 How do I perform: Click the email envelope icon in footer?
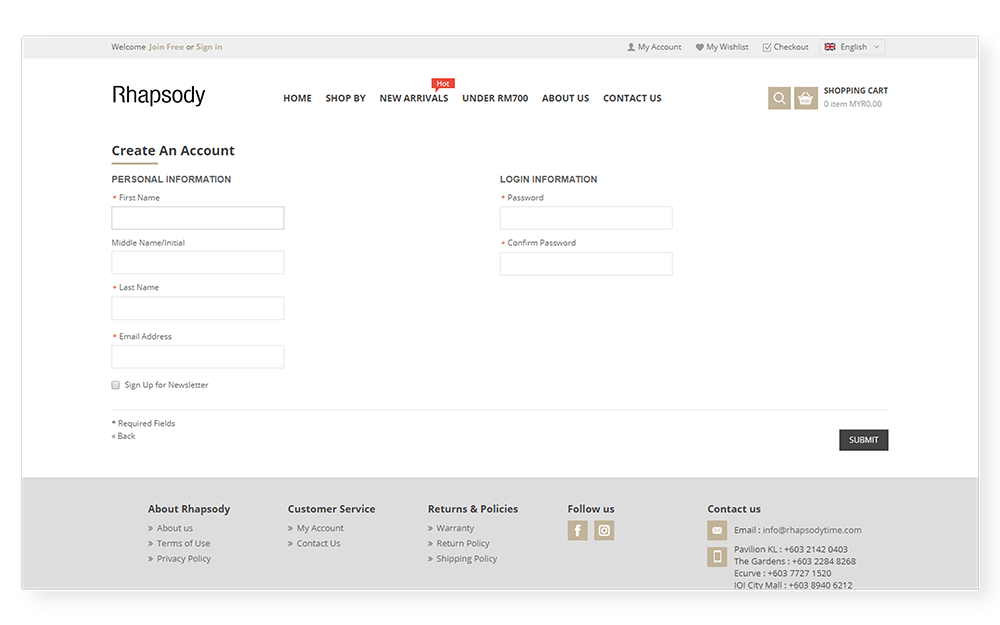click(x=717, y=530)
